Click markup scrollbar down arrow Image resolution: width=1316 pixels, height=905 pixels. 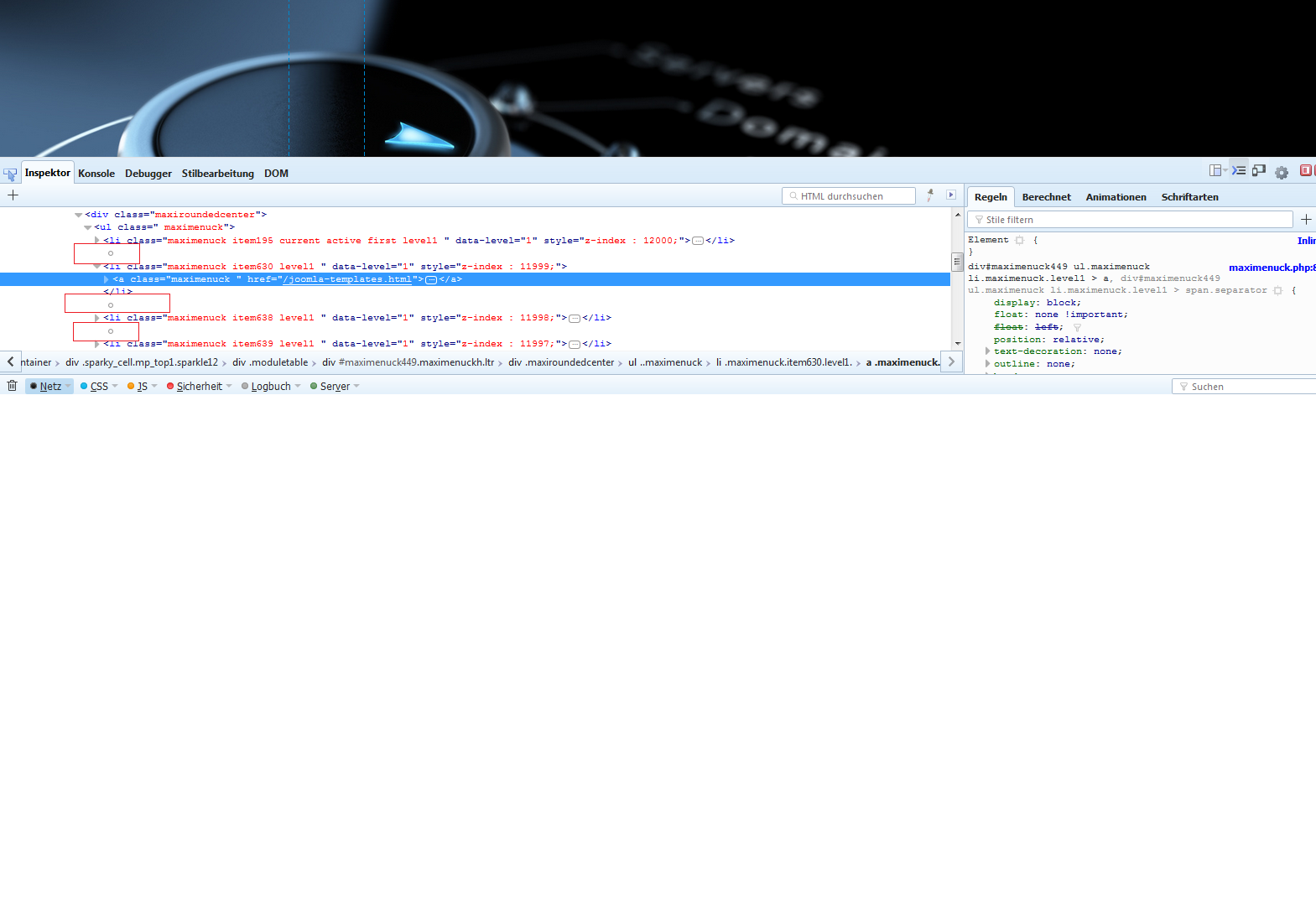[x=957, y=344]
